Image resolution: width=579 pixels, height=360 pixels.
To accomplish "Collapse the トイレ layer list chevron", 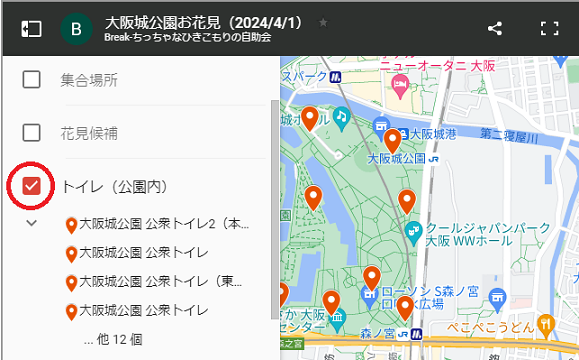I will 32,223.
